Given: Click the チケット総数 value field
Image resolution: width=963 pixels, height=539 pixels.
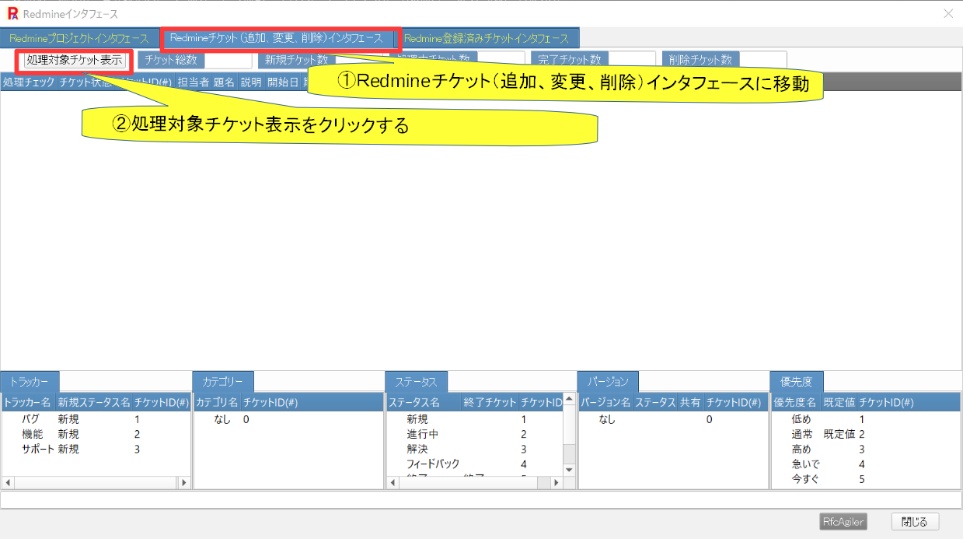Looking at the screenshot, I should [x=228, y=60].
